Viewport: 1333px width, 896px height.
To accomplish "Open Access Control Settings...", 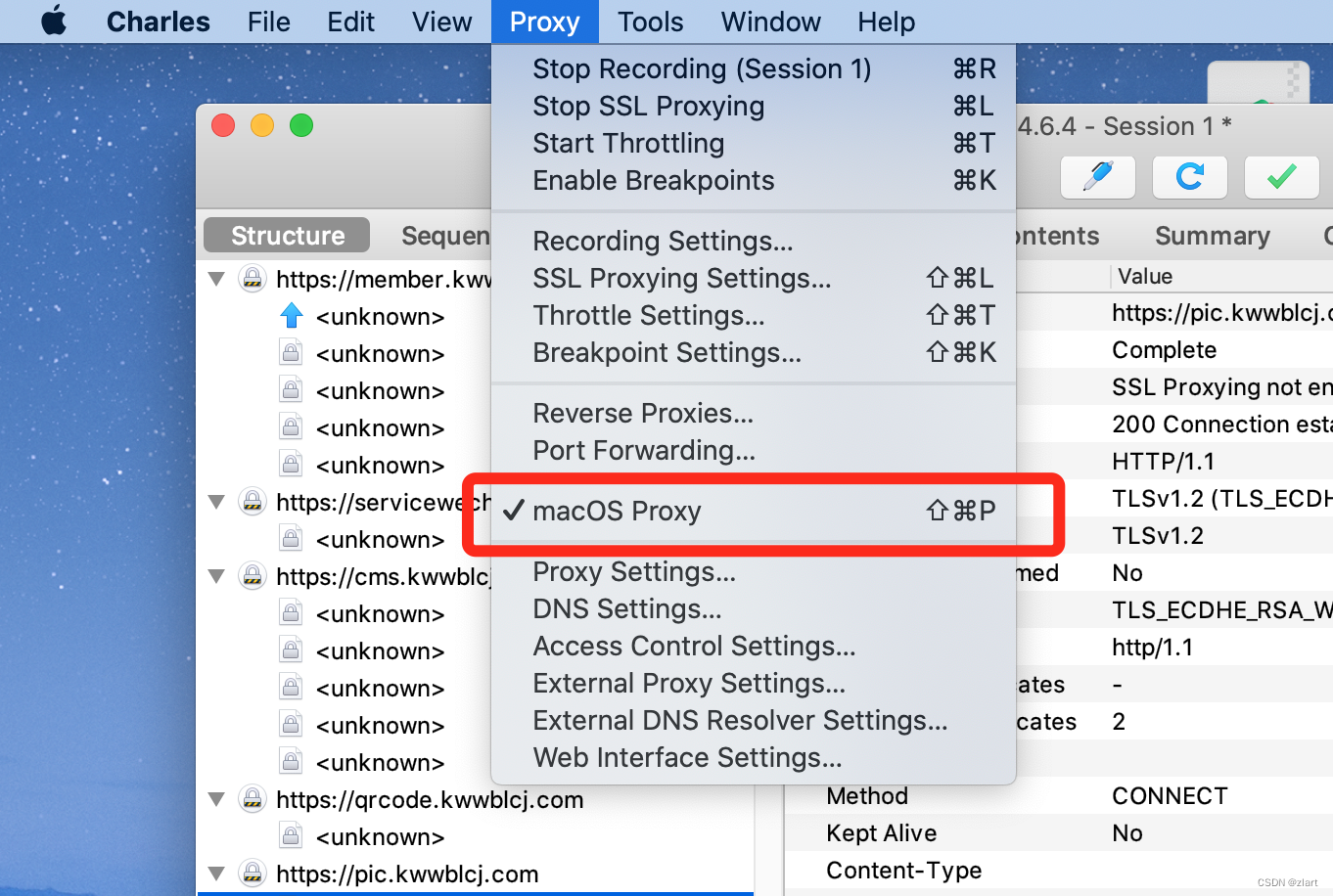I will pos(754,646).
